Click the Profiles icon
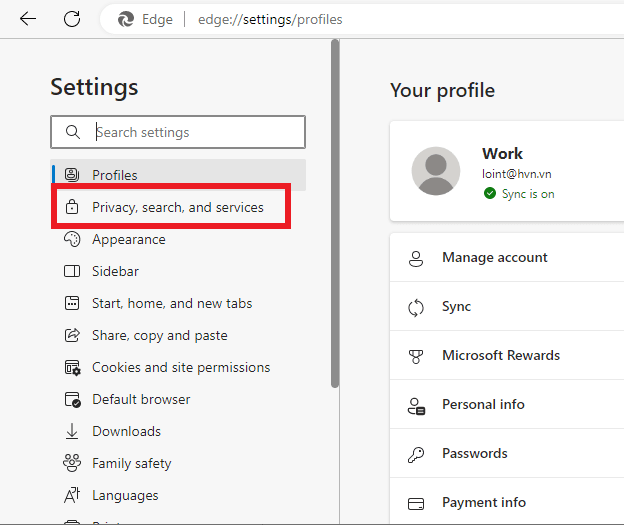 pyautogui.click(x=72, y=175)
